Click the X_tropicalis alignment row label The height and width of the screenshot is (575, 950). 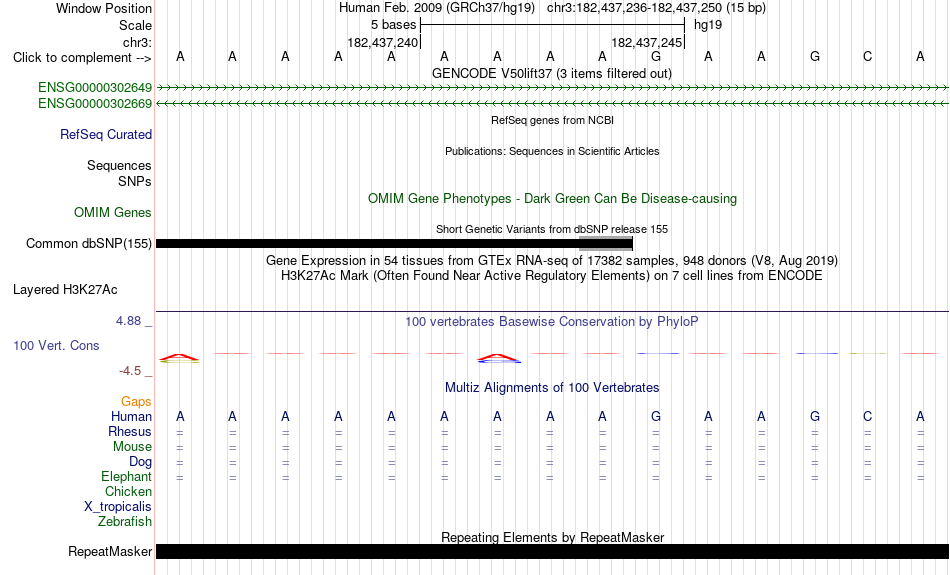pos(118,507)
